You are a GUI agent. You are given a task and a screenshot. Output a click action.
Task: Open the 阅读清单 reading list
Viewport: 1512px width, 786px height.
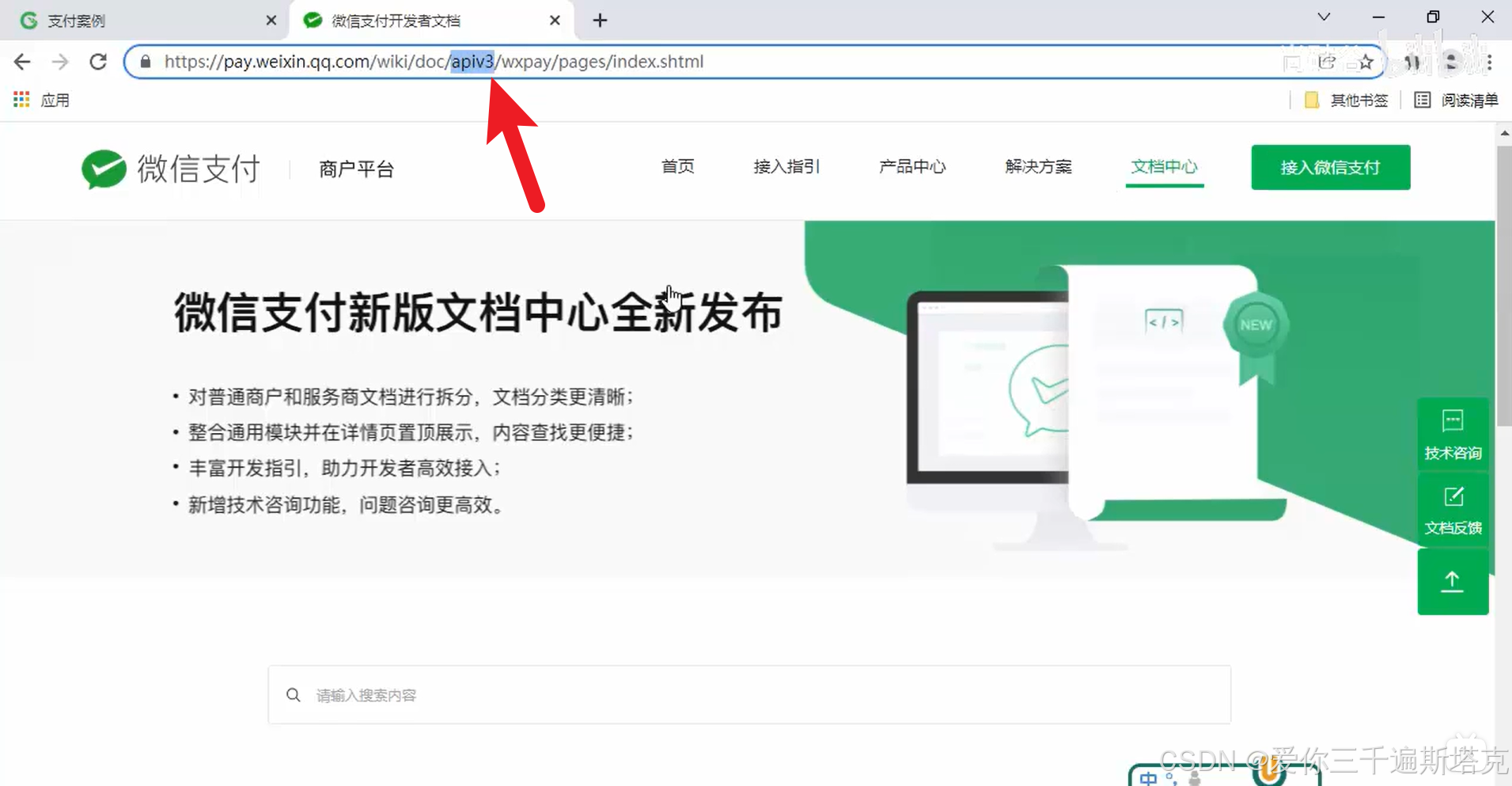pyautogui.click(x=1456, y=100)
